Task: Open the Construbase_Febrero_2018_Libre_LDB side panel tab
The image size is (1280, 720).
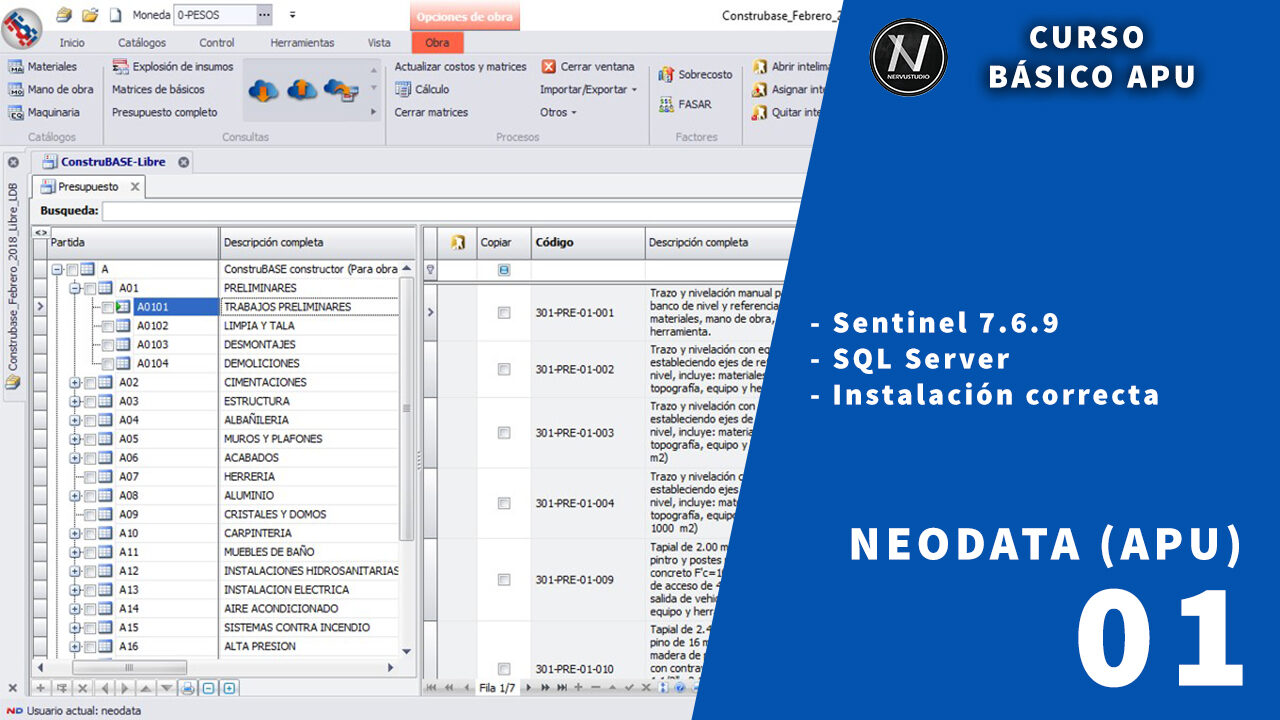Action: (13, 278)
